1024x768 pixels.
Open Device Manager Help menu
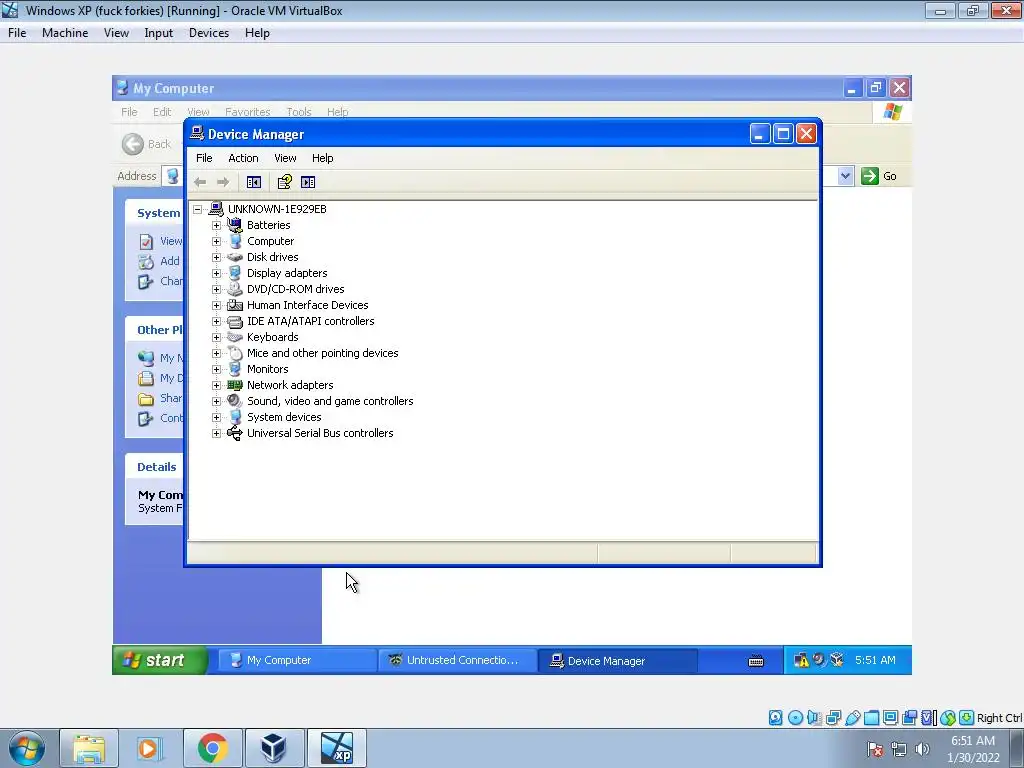pos(323,158)
